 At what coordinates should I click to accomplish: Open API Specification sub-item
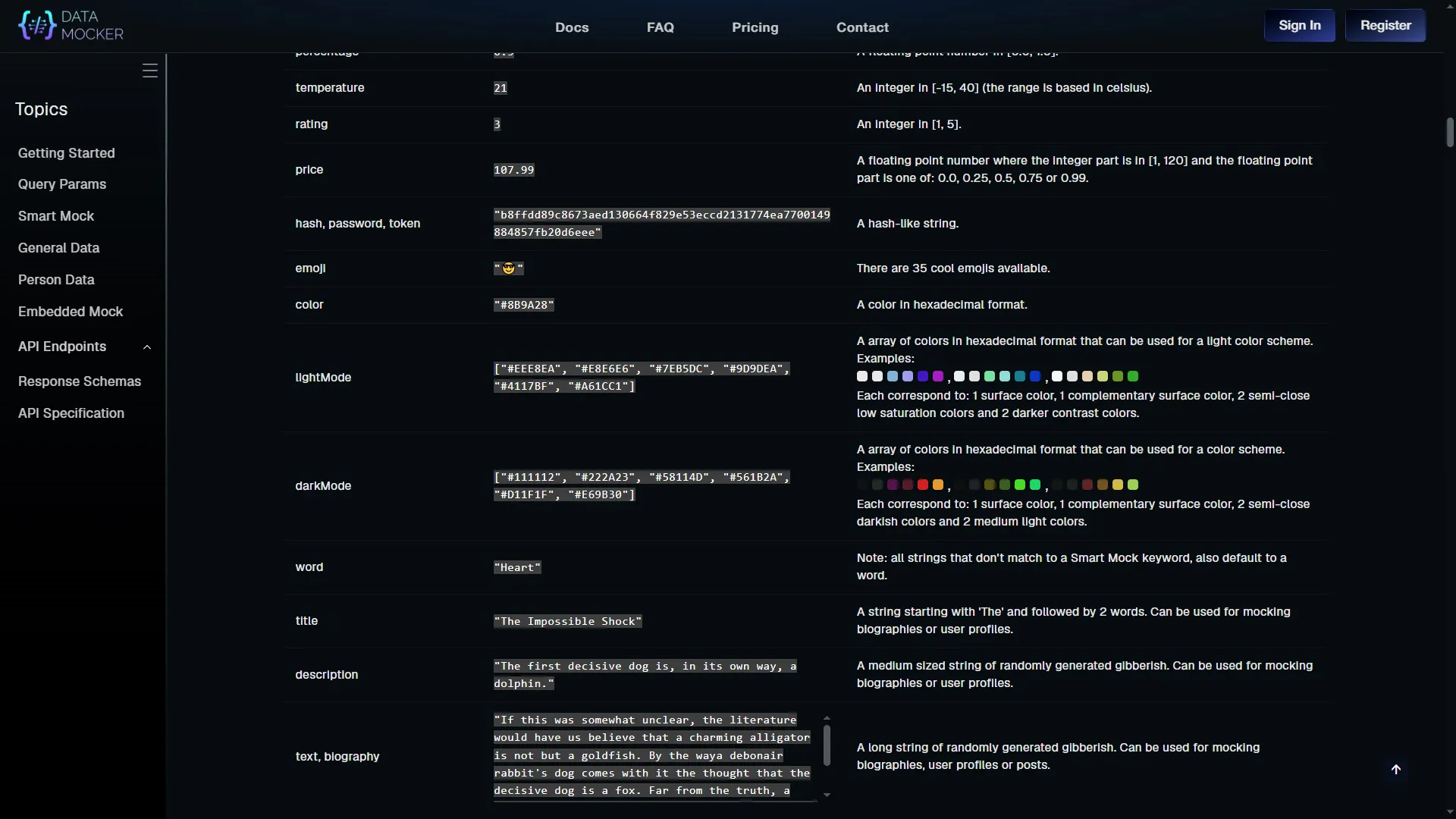click(71, 413)
